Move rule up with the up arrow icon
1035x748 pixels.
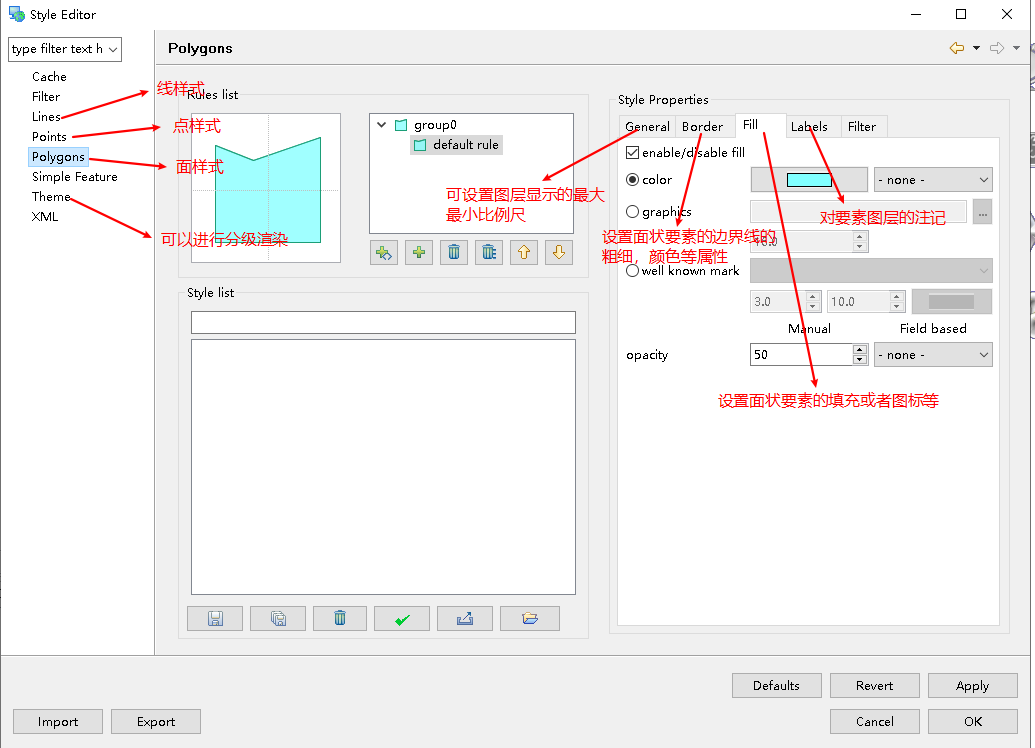pyautogui.click(x=523, y=252)
